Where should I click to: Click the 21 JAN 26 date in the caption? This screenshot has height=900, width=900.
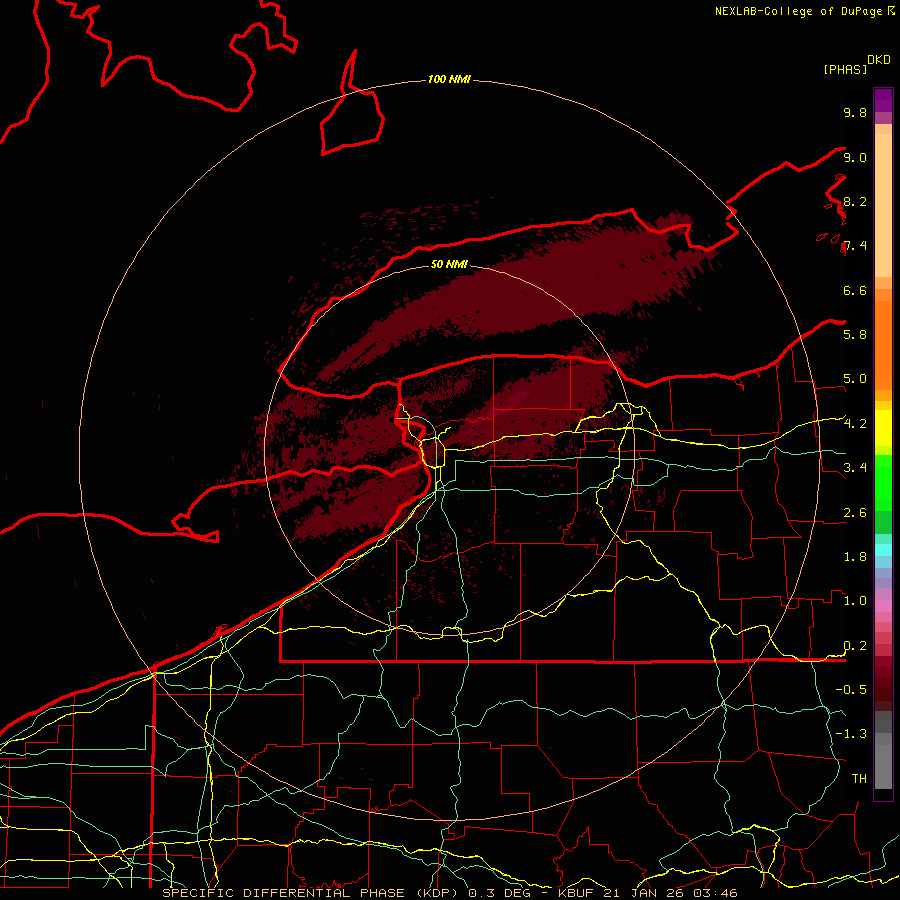643,893
